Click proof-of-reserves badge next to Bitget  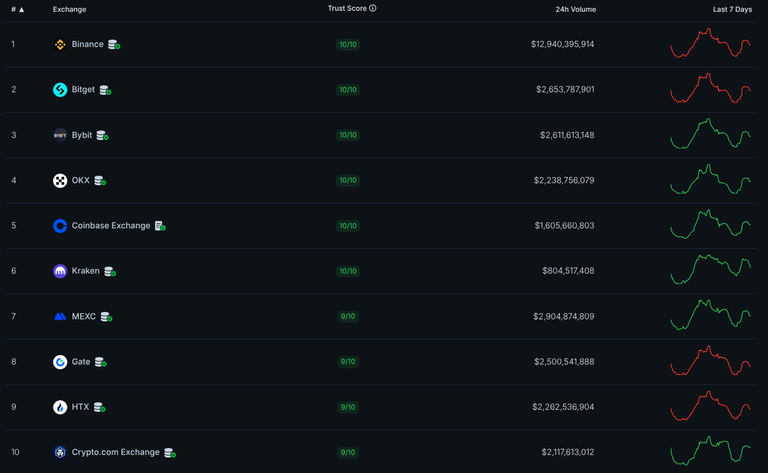[x=105, y=90]
